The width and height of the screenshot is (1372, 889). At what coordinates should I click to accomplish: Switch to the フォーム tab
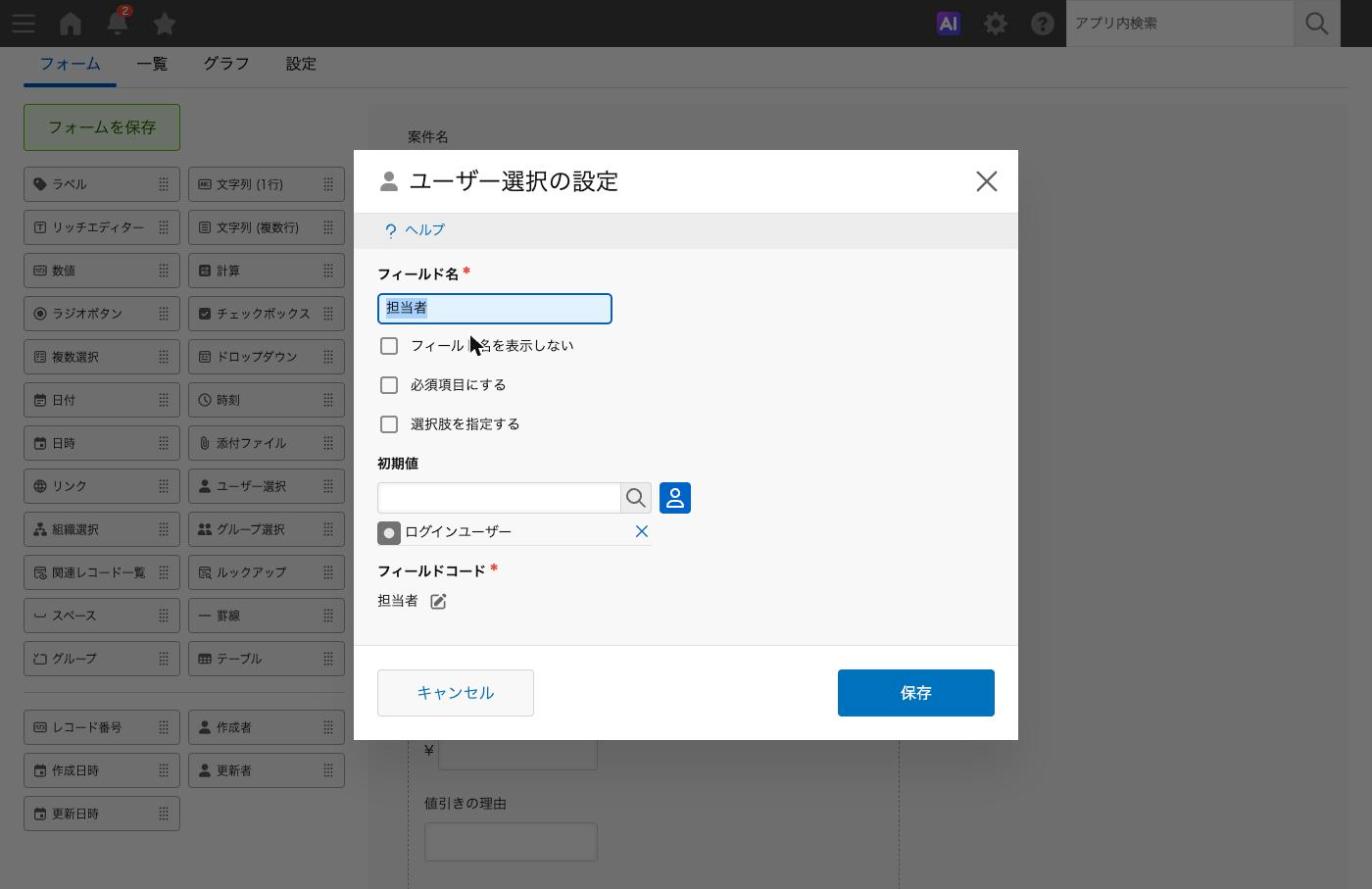70,64
